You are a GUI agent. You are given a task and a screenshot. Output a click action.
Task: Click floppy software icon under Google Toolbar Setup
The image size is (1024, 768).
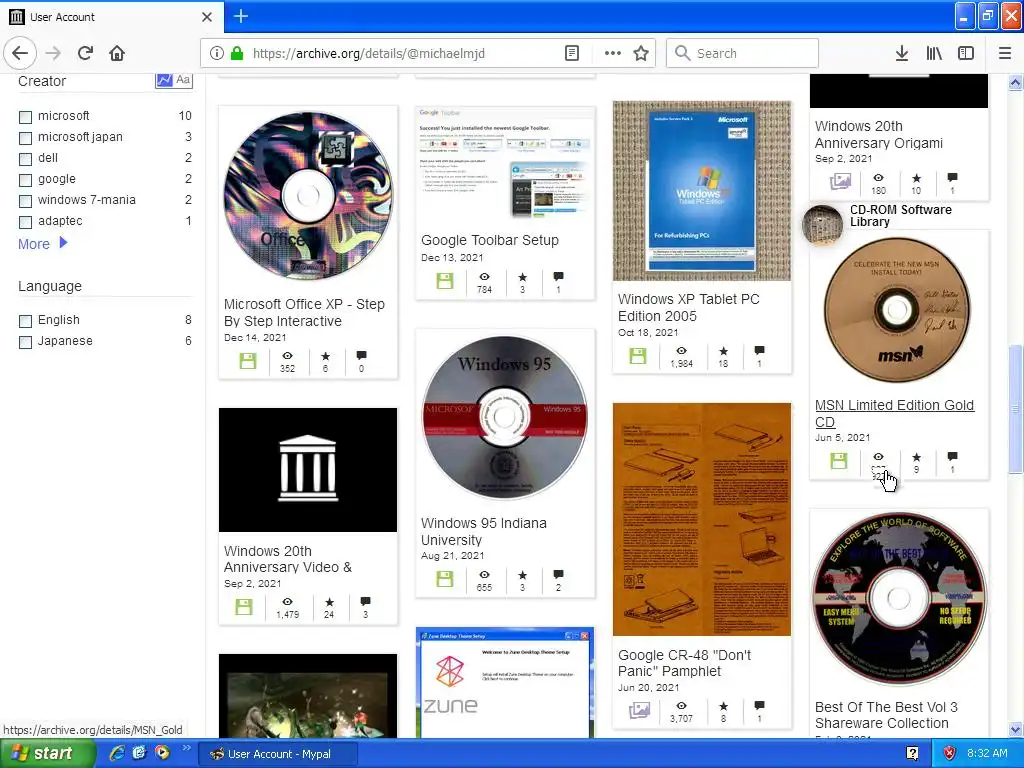tap(445, 281)
